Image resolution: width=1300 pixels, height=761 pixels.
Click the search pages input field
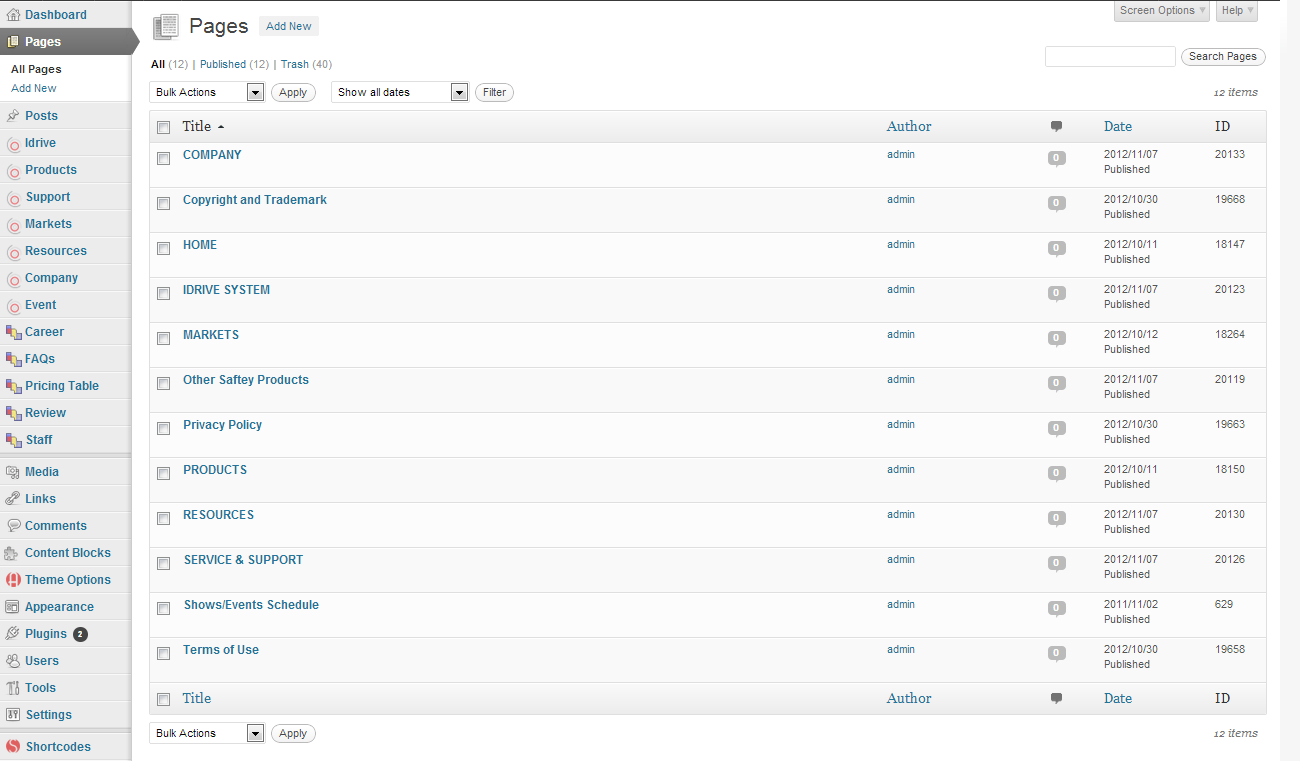pos(1110,56)
